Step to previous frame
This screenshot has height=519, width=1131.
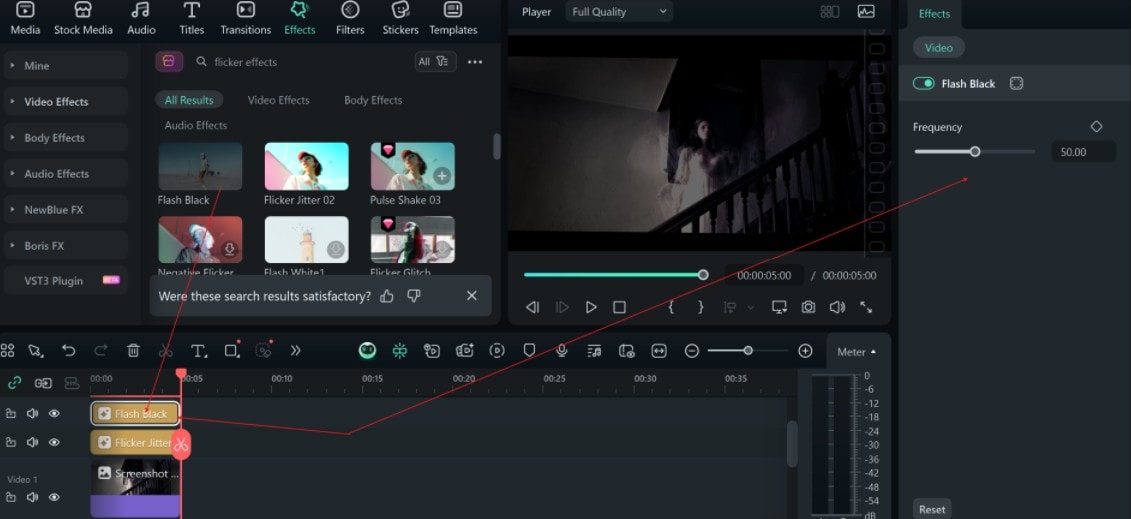(532, 307)
